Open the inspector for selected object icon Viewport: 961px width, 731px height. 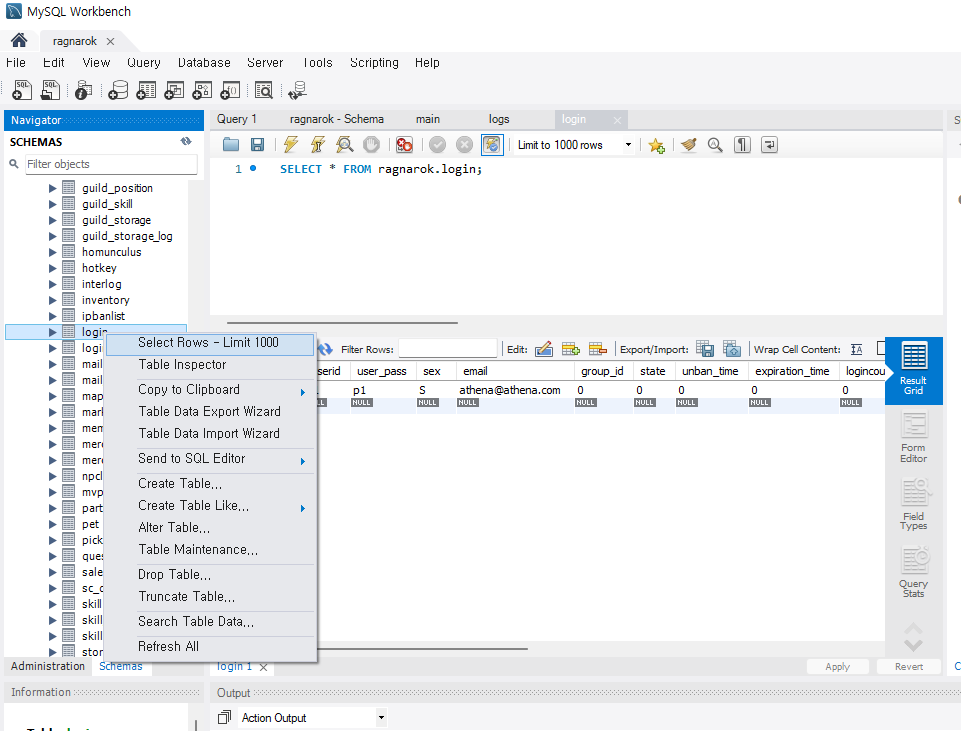click(x=83, y=90)
